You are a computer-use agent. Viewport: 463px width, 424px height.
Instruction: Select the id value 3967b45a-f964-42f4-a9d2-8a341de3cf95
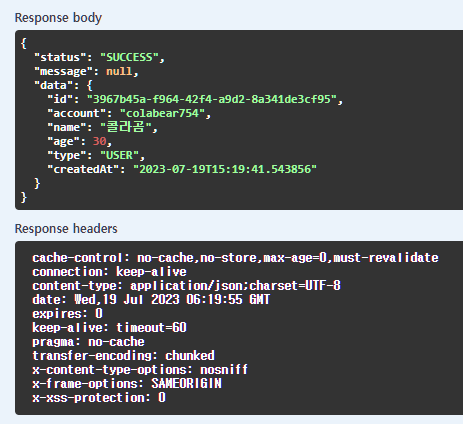point(212,99)
